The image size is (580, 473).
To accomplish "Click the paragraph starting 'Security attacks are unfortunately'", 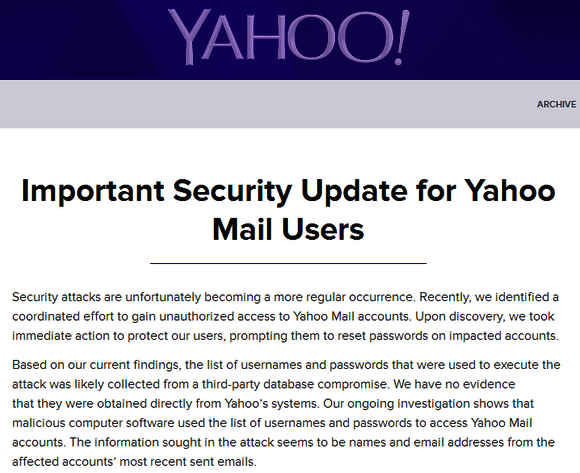I will (286, 317).
